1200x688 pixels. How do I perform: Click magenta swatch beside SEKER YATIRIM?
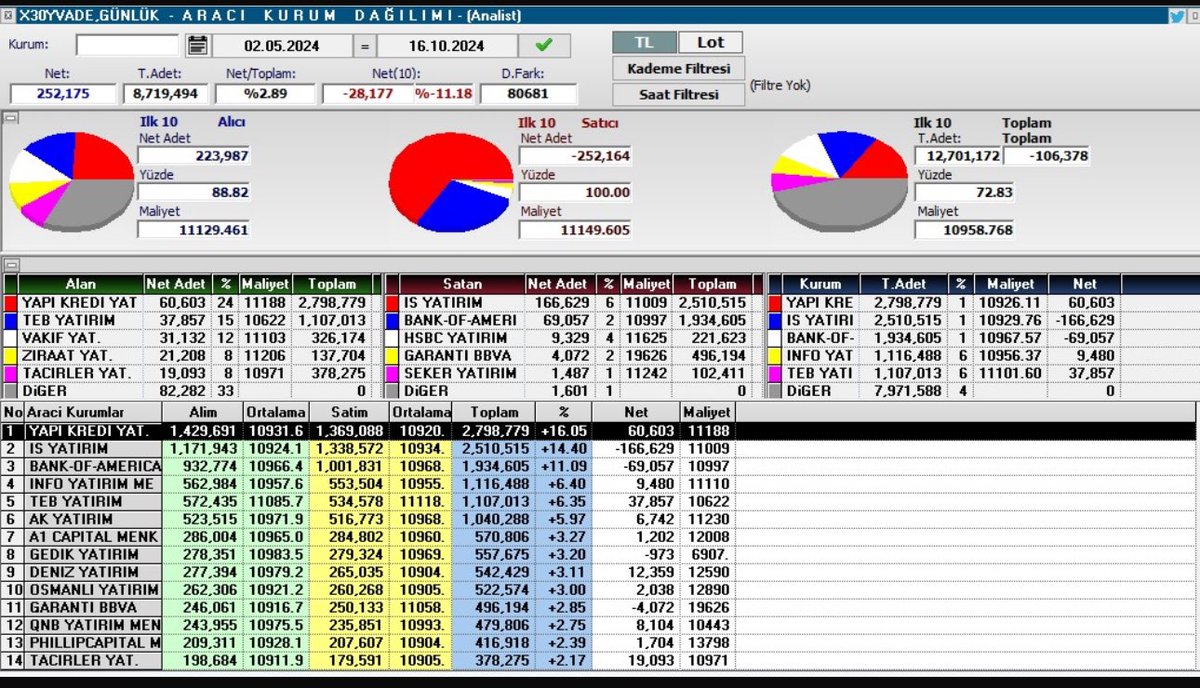coord(392,373)
